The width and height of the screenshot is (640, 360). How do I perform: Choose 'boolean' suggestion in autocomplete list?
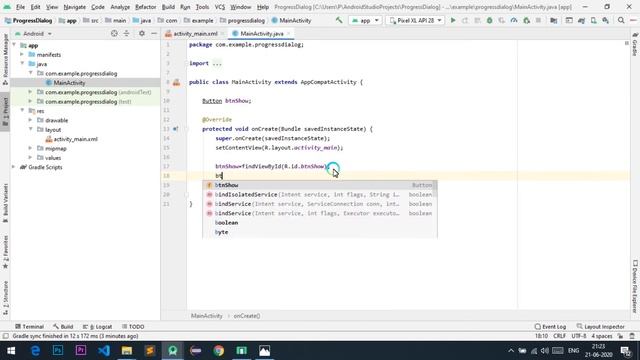319,223
